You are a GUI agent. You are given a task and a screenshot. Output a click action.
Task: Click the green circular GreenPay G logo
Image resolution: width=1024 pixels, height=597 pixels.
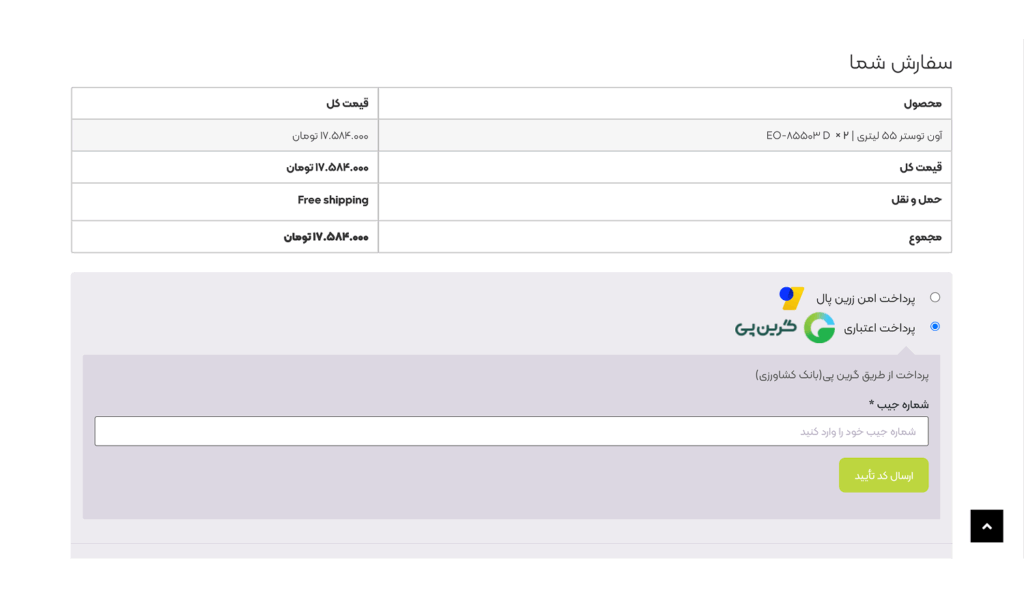click(819, 327)
